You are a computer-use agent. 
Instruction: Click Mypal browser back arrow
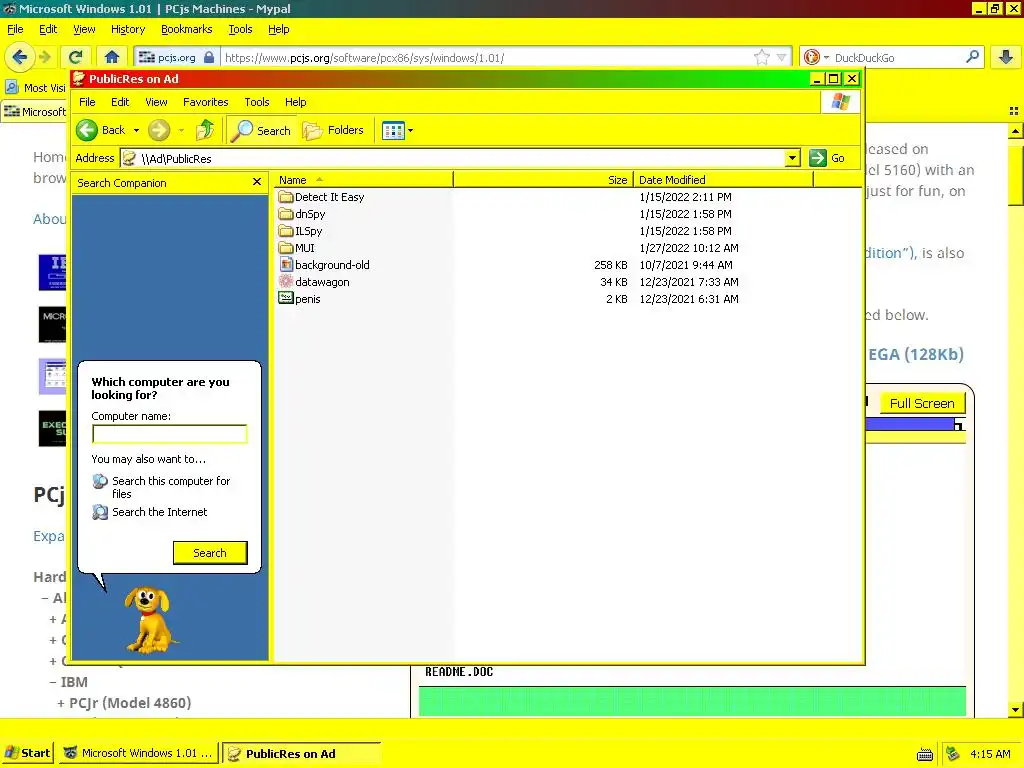tap(20, 57)
